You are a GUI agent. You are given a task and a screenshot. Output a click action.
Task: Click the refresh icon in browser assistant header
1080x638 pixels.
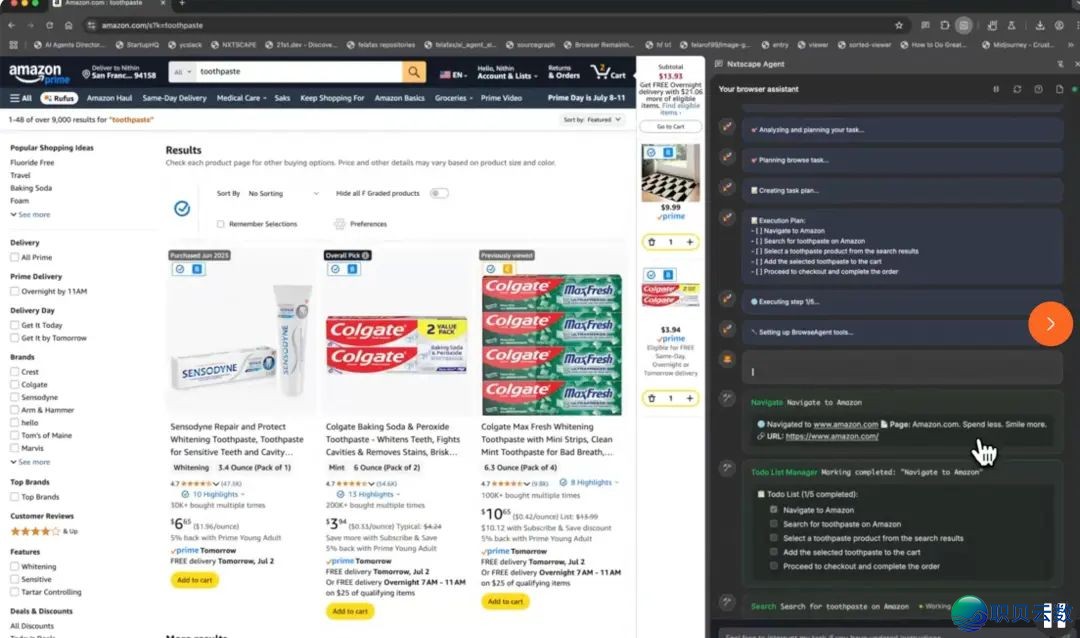point(1017,90)
